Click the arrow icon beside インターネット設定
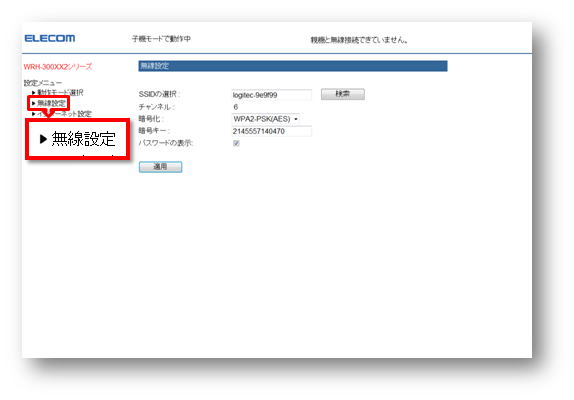574x400 pixels. 34,114
